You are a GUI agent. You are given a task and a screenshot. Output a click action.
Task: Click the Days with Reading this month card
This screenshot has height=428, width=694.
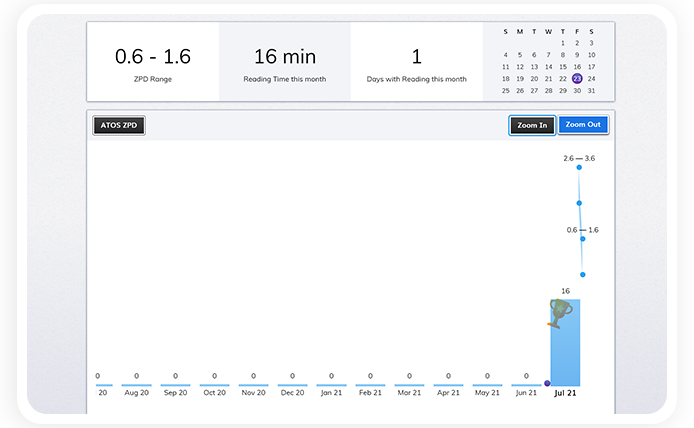click(416, 62)
